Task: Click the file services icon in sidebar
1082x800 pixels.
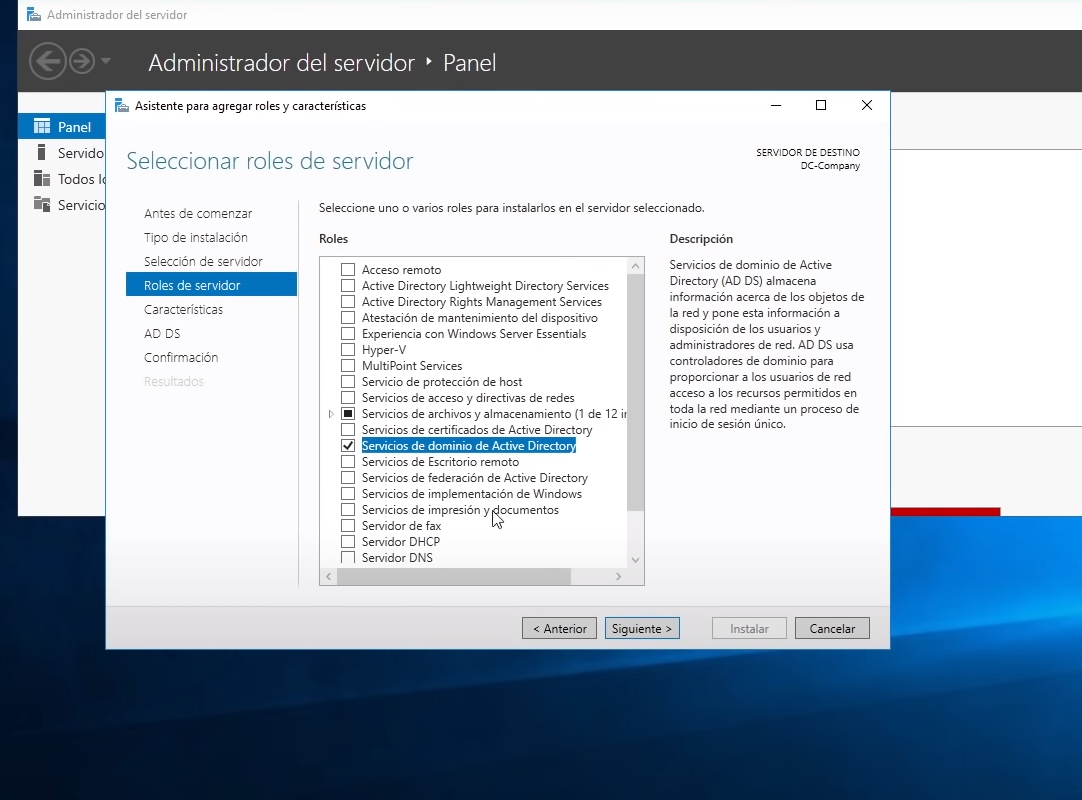Action: (x=42, y=205)
